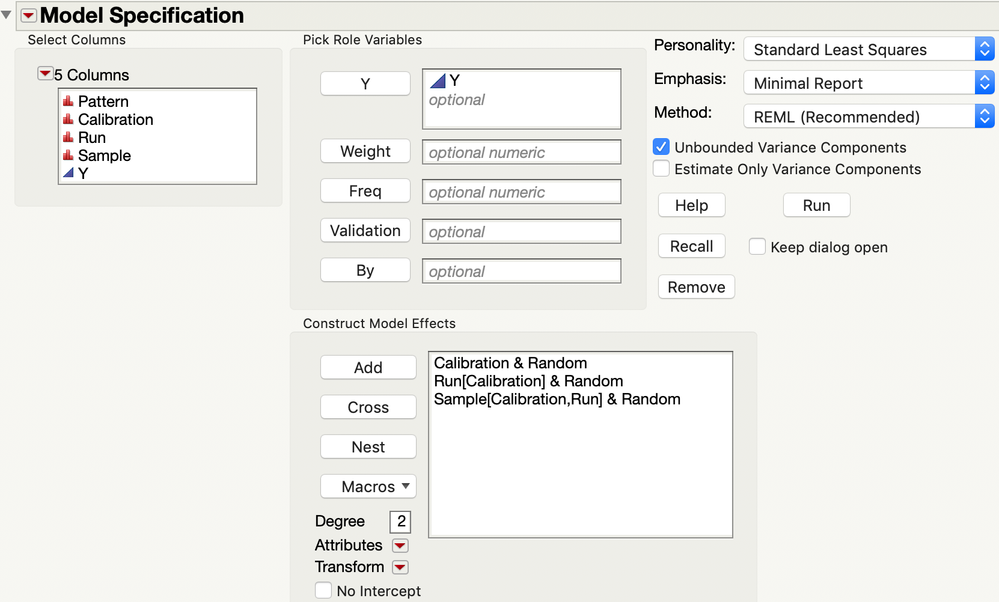Open the Attributes red triangle menu
Image resolution: width=999 pixels, height=602 pixels.
[x=400, y=545]
